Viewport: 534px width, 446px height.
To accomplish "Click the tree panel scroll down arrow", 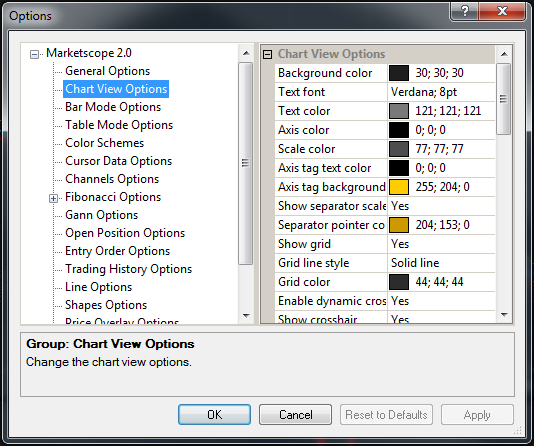I will (246, 316).
